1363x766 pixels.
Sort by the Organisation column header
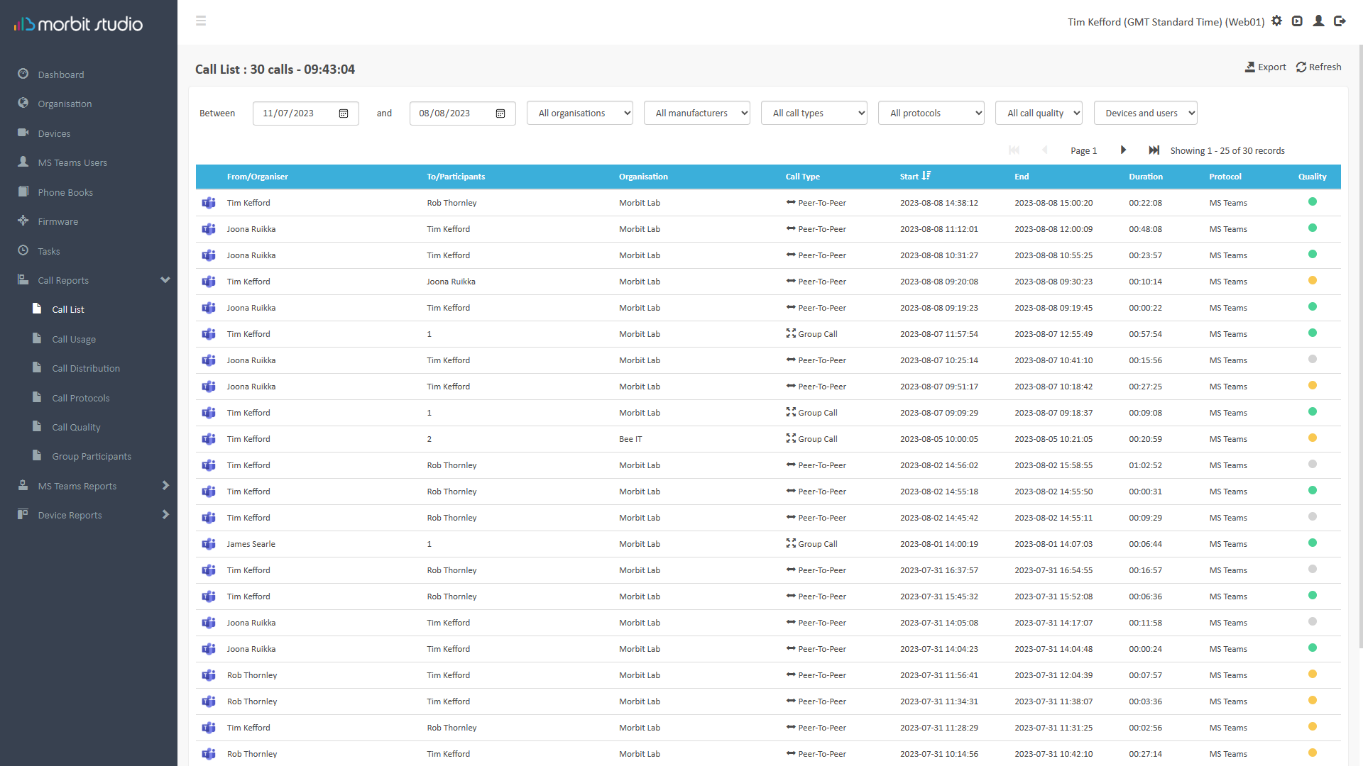tap(643, 177)
